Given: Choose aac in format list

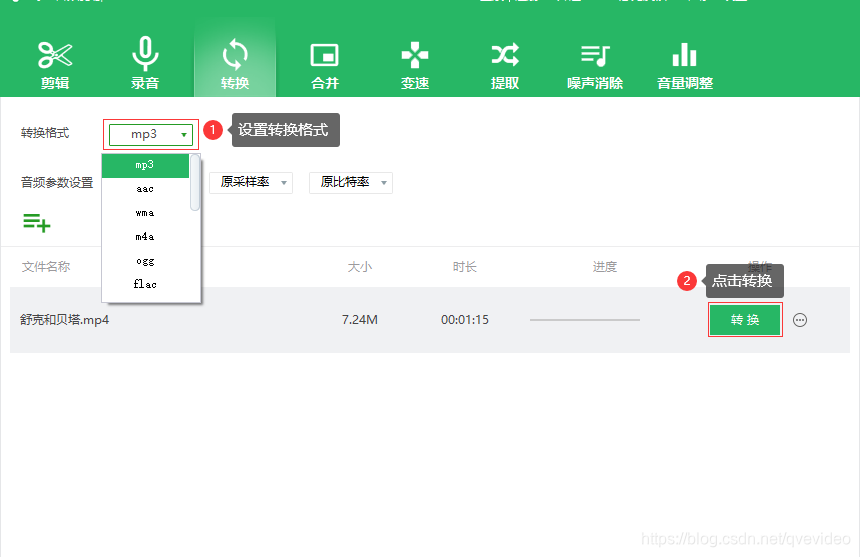Looking at the screenshot, I should tap(145, 189).
